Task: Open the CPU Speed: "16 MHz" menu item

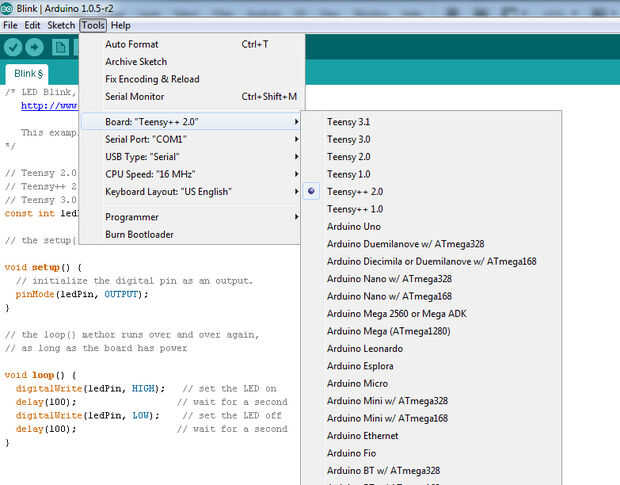Action: [191, 174]
